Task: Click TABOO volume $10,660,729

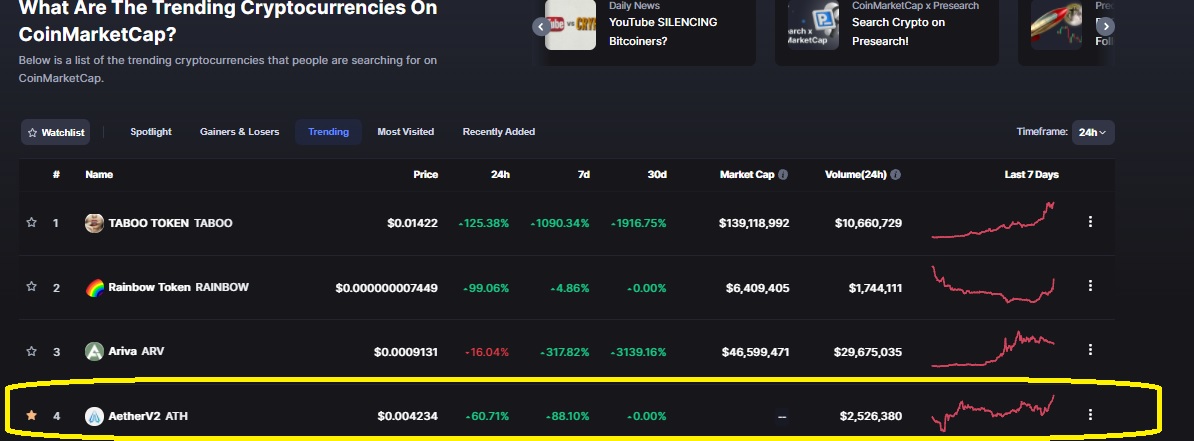Action: pyautogui.click(x=868, y=223)
